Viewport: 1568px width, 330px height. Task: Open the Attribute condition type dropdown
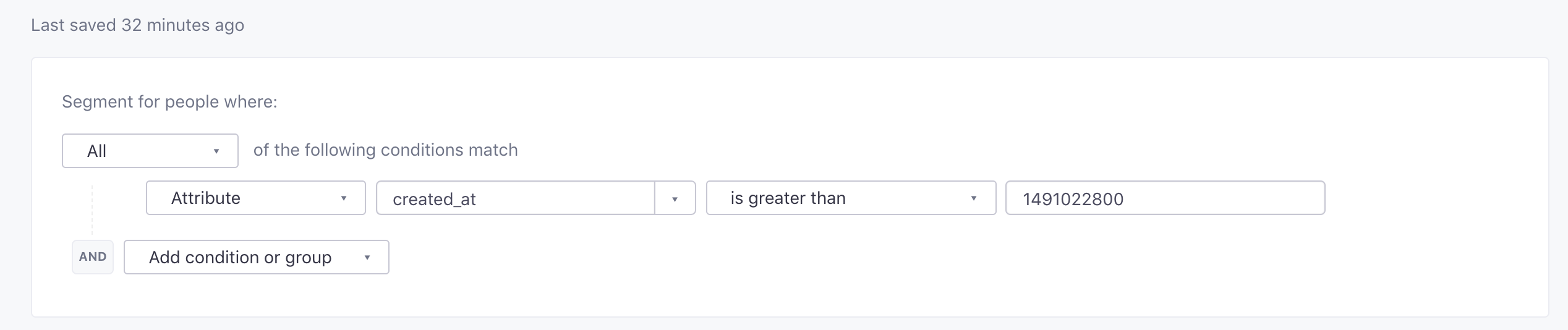[x=255, y=198]
